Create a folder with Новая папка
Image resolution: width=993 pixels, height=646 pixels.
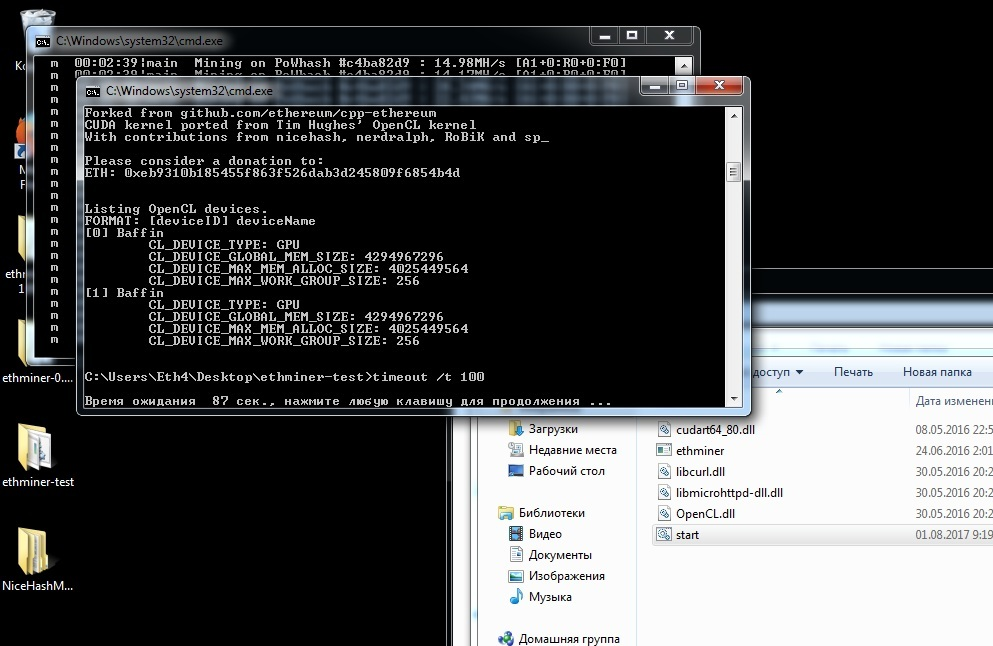936,372
